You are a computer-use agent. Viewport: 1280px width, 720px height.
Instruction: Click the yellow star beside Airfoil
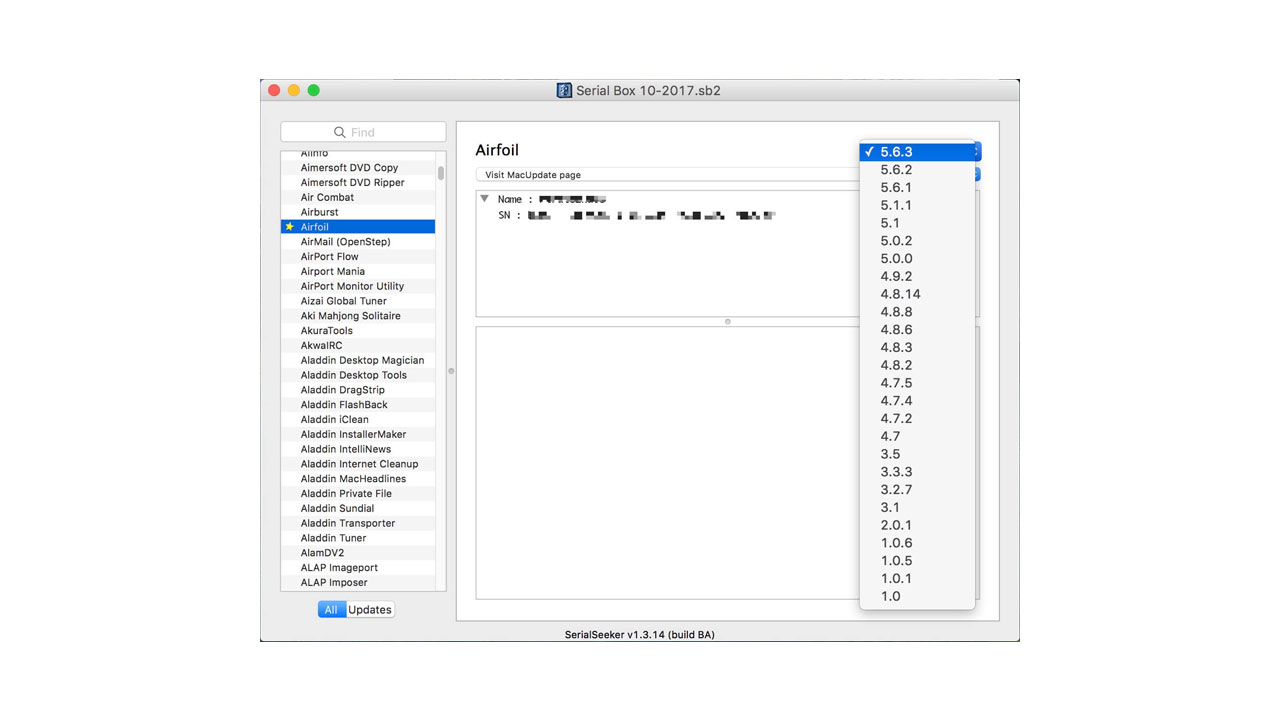coord(290,227)
